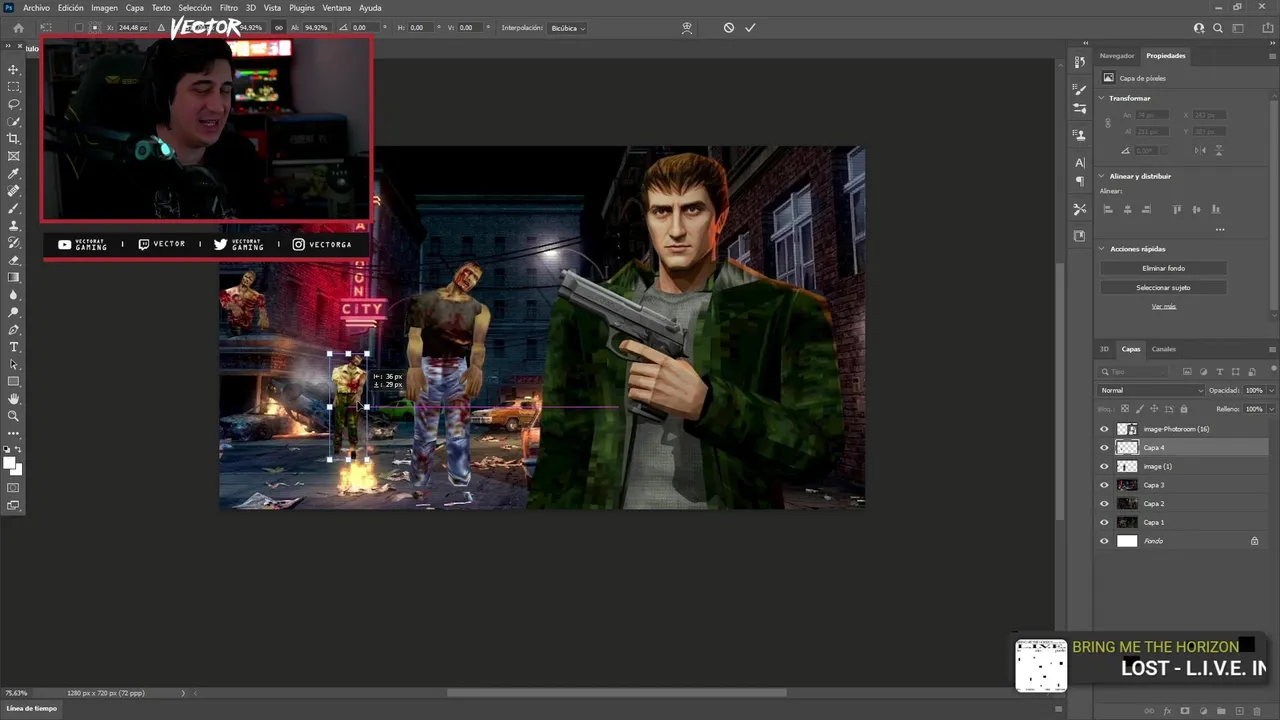This screenshot has height=720, width=1280.
Task: Select the Gradient tool
Action: tap(14, 278)
